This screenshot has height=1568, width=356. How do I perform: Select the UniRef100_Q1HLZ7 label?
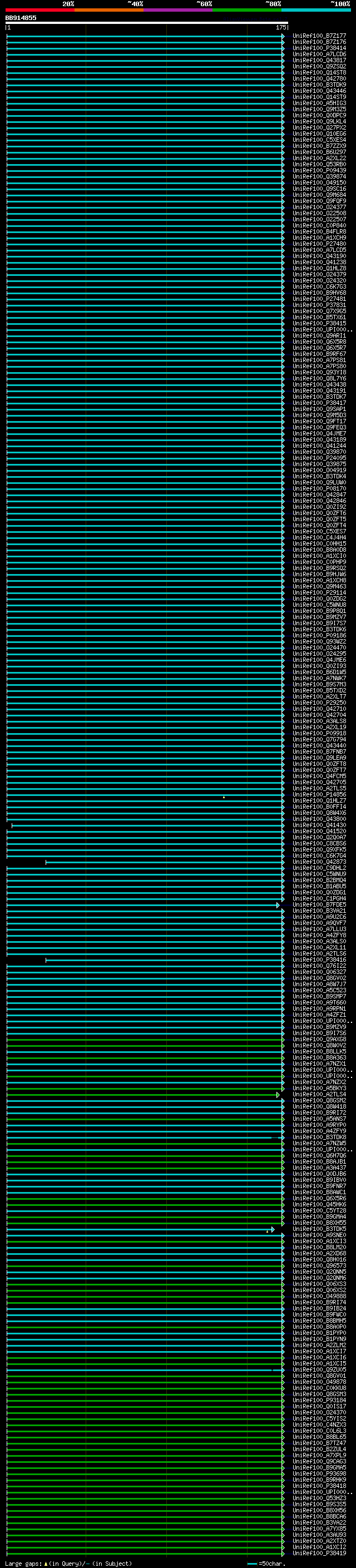[x=319, y=800]
